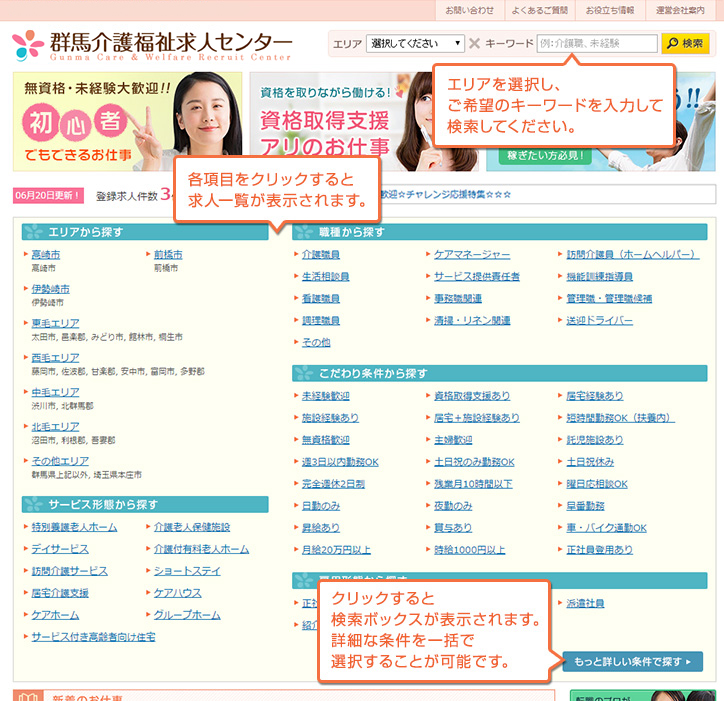Click the もっと詳しい条件で探す button
Image resolution: width=724 pixels, height=701 pixels.
633,662
